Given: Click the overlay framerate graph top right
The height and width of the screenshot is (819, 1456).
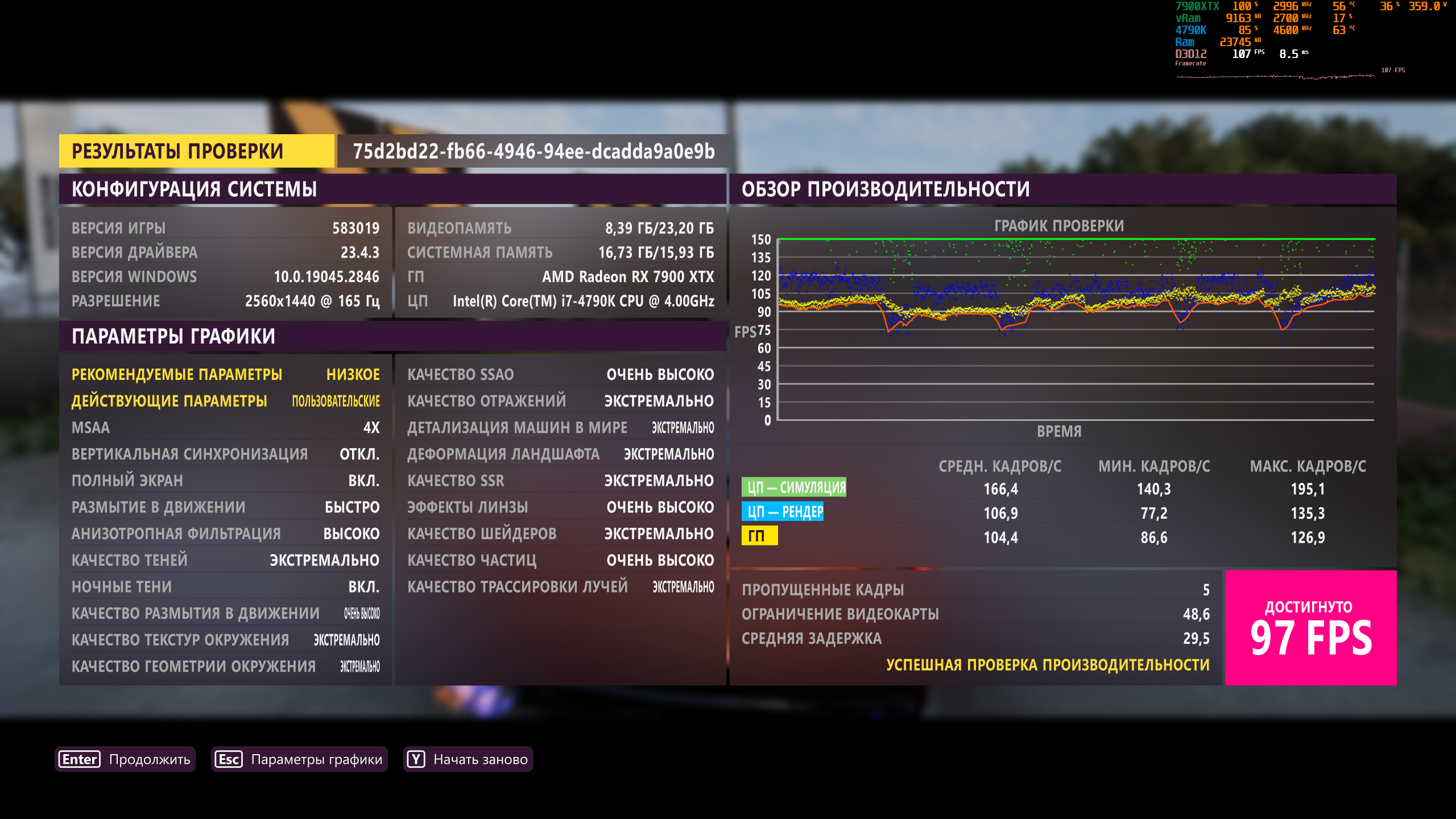Looking at the screenshot, I should coord(1274,76).
